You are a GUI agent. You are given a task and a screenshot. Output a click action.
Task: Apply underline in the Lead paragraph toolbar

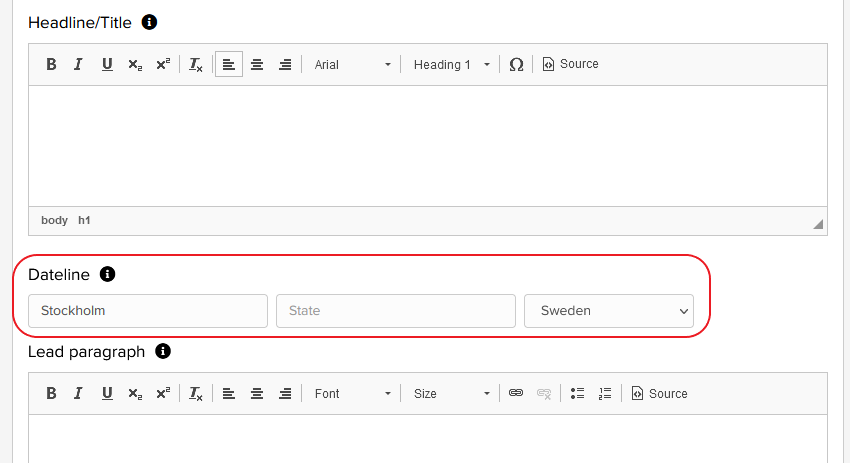(x=107, y=394)
